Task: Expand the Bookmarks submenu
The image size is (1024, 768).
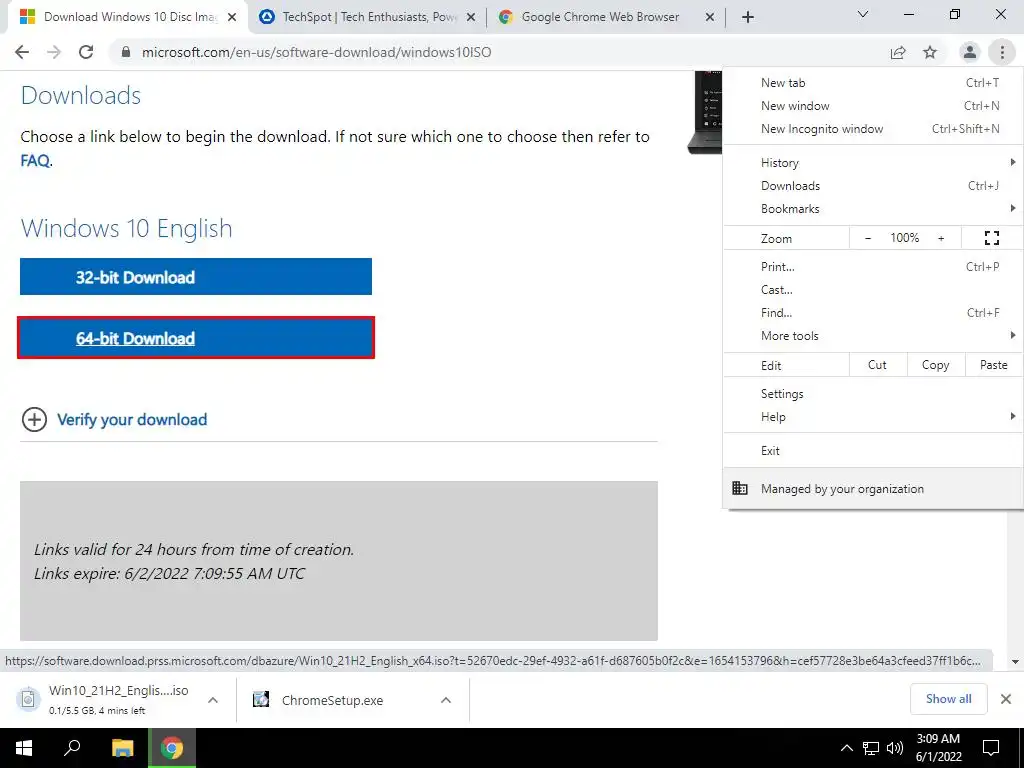Action: 872,209
